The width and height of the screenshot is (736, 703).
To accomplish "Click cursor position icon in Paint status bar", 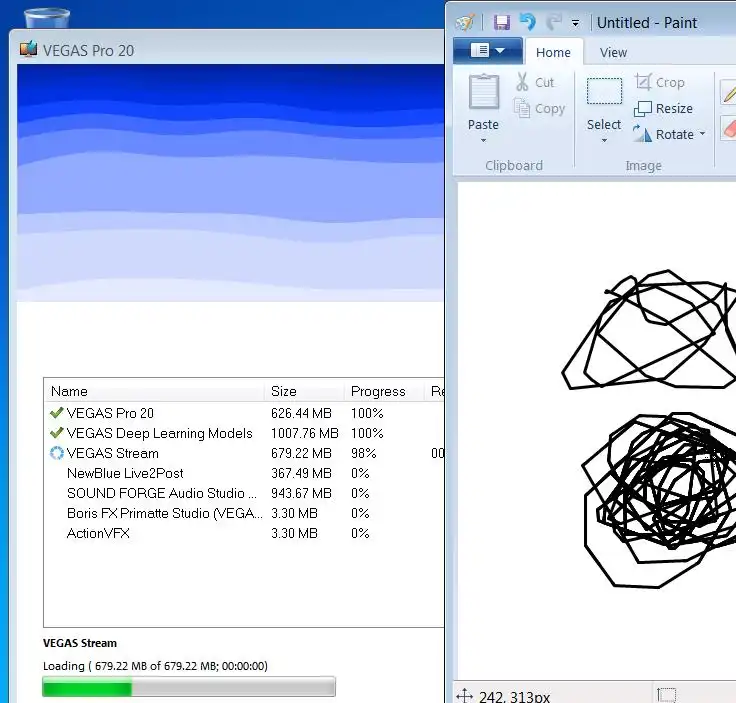I will coord(465,695).
